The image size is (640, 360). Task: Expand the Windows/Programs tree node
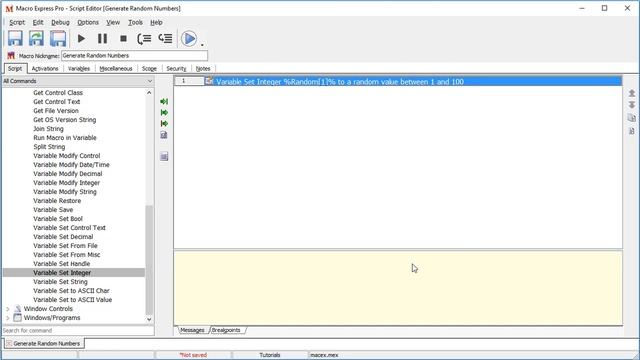coord(8,318)
